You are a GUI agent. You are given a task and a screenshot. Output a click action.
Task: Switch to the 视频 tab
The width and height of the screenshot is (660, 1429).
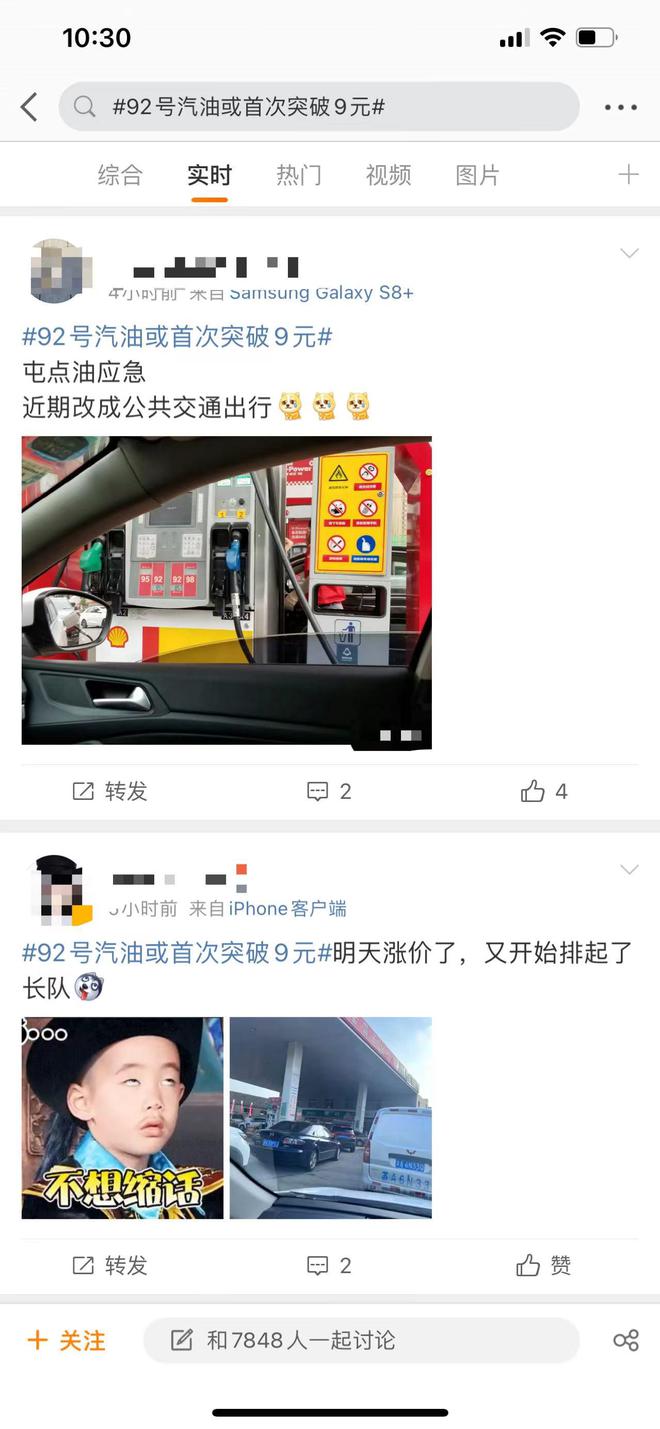point(388,175)
